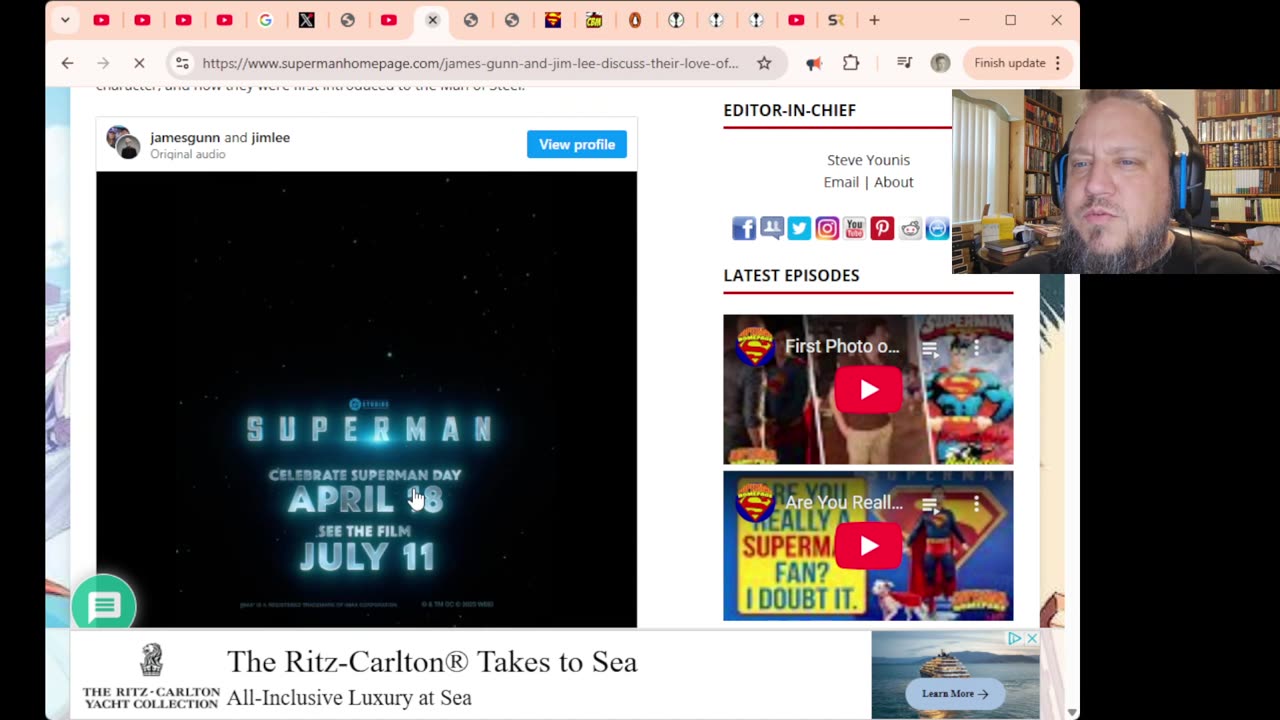Image resolution: width=1280 pixels, height=720 pixels.
Task: Open the Reddit social icon
Action: click(910, 228)
